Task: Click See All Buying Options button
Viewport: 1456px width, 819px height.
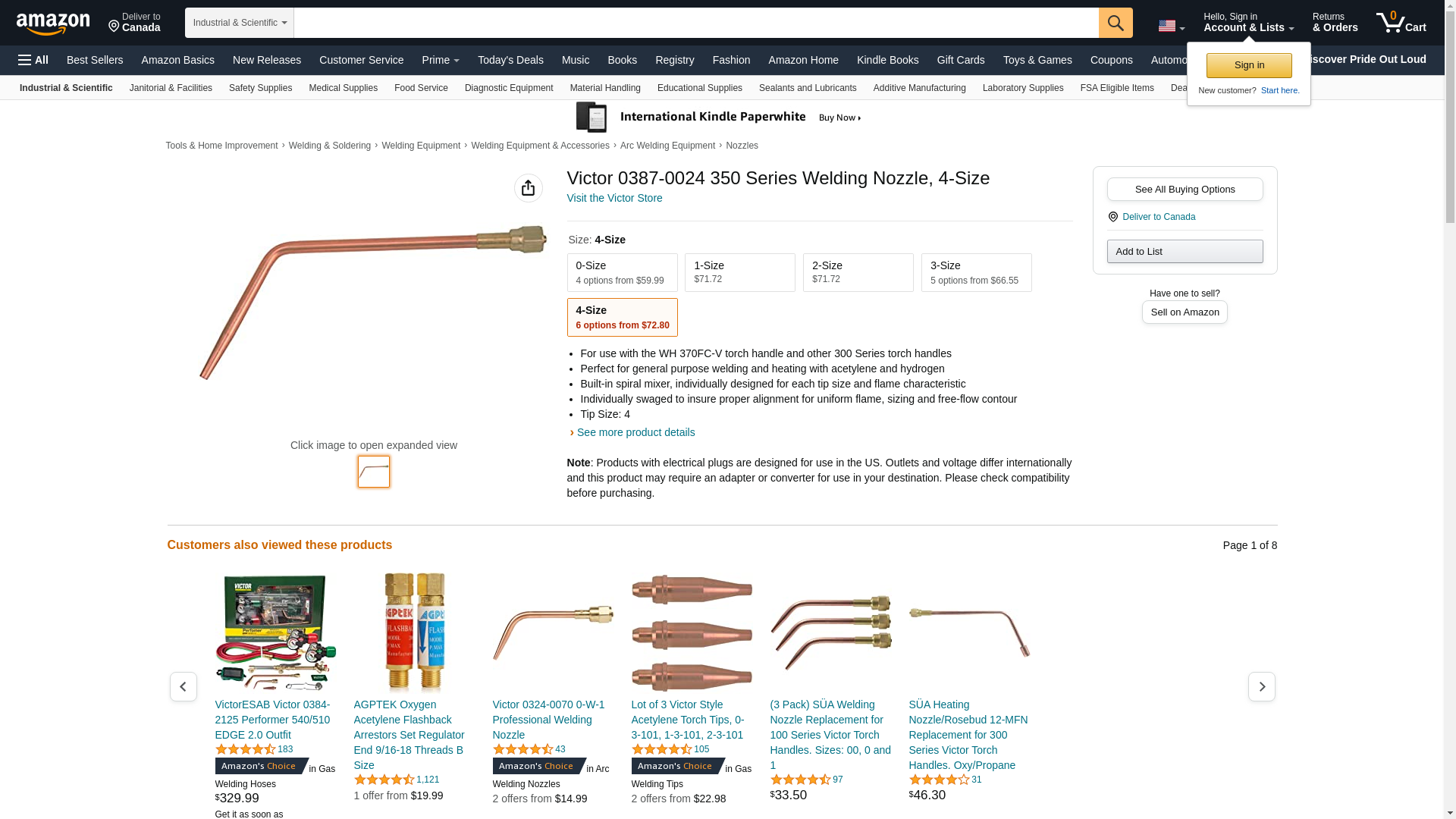Action: (x=1185, y=190)
